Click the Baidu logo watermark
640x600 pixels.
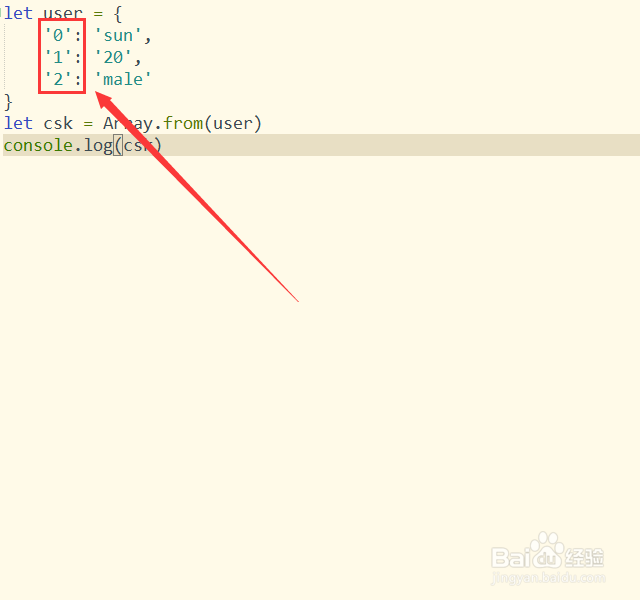[547, 552]
